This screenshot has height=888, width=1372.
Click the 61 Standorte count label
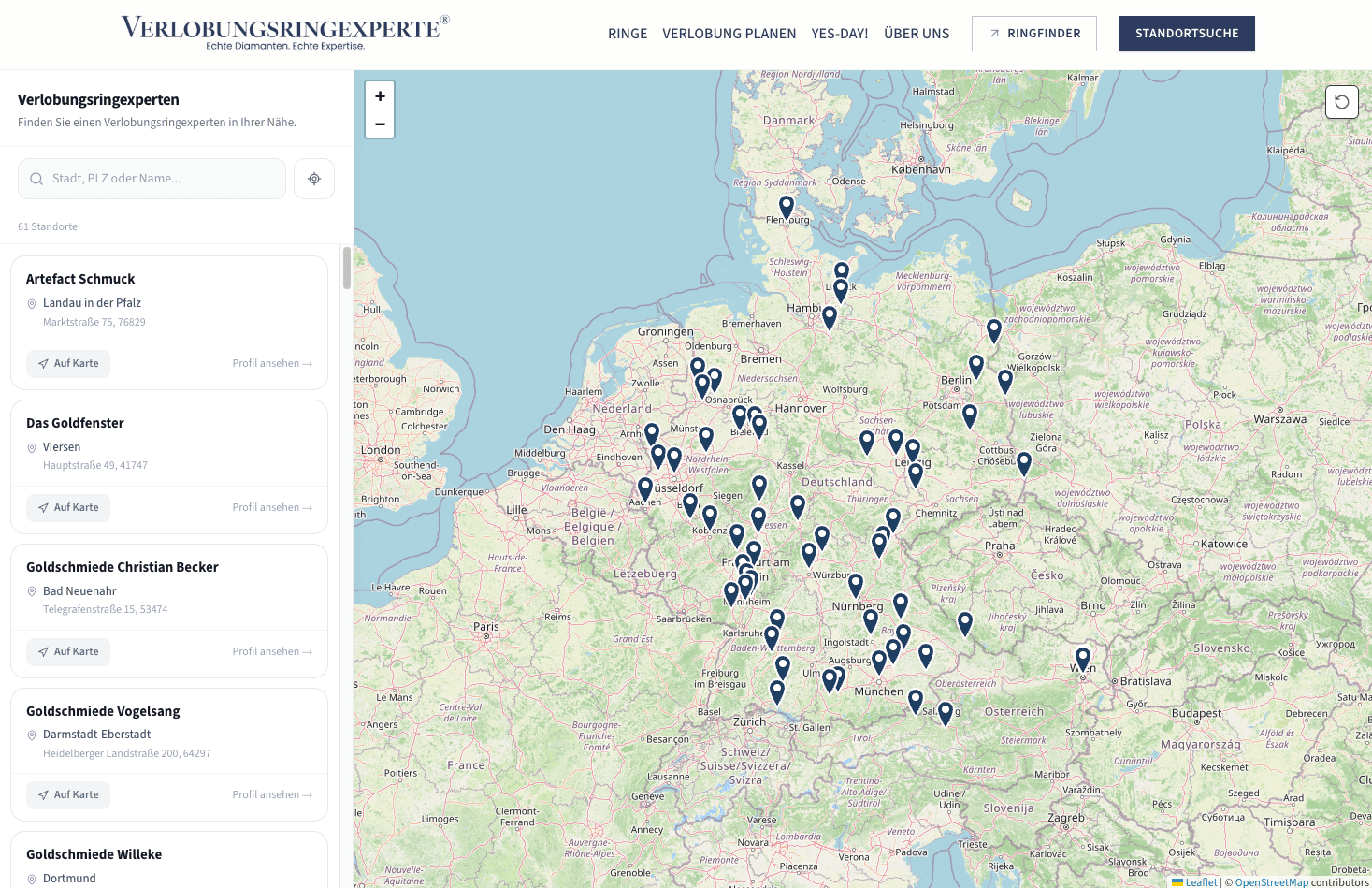pyautogui.click(x=48, y=226)
